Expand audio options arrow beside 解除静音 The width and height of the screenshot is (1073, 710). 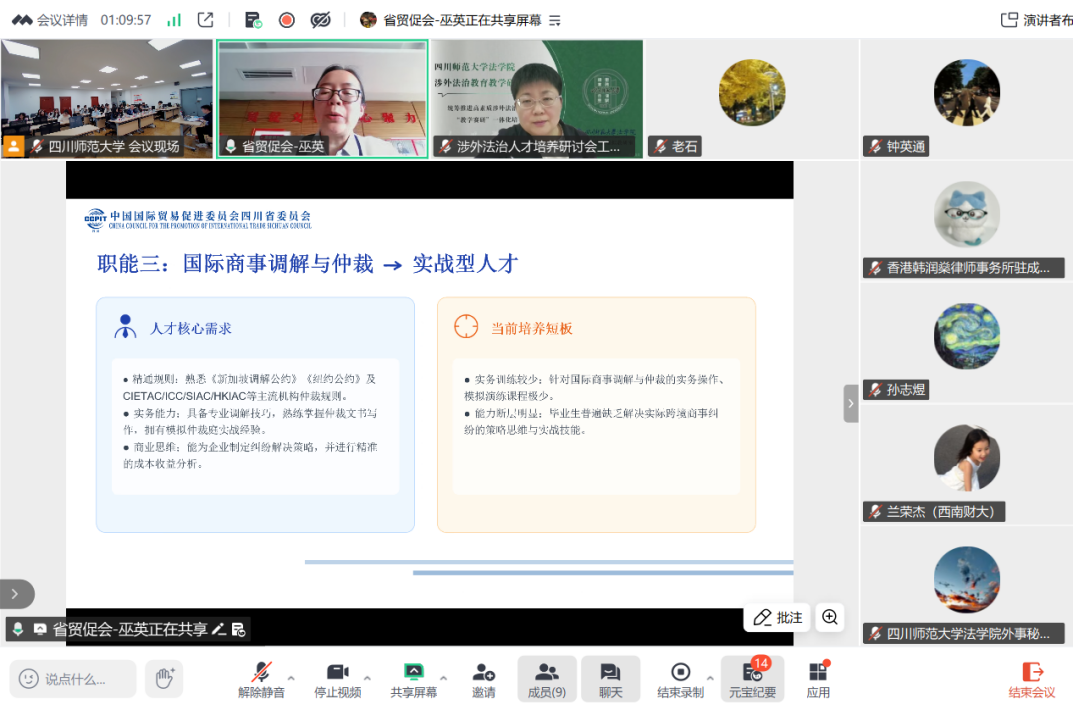pos(291,677)
